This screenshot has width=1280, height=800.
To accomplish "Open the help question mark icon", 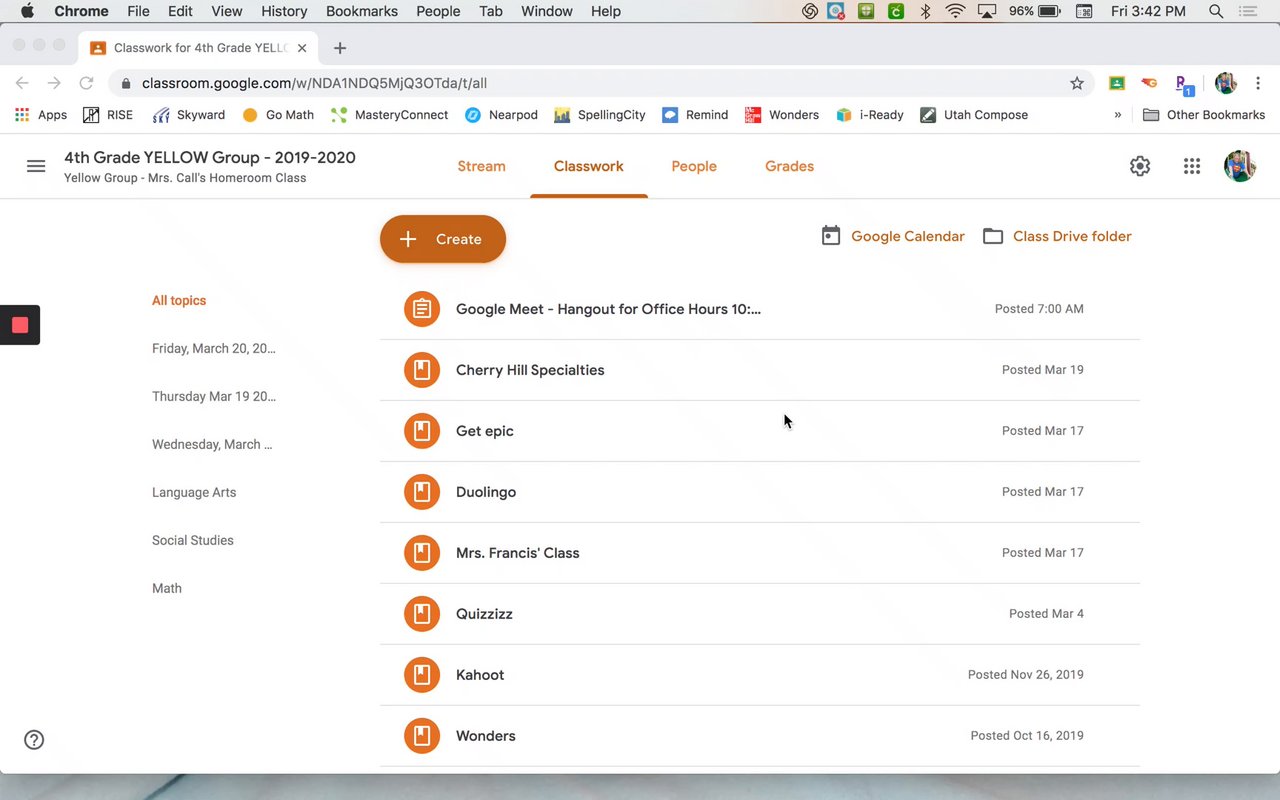I will click(34, 740).
